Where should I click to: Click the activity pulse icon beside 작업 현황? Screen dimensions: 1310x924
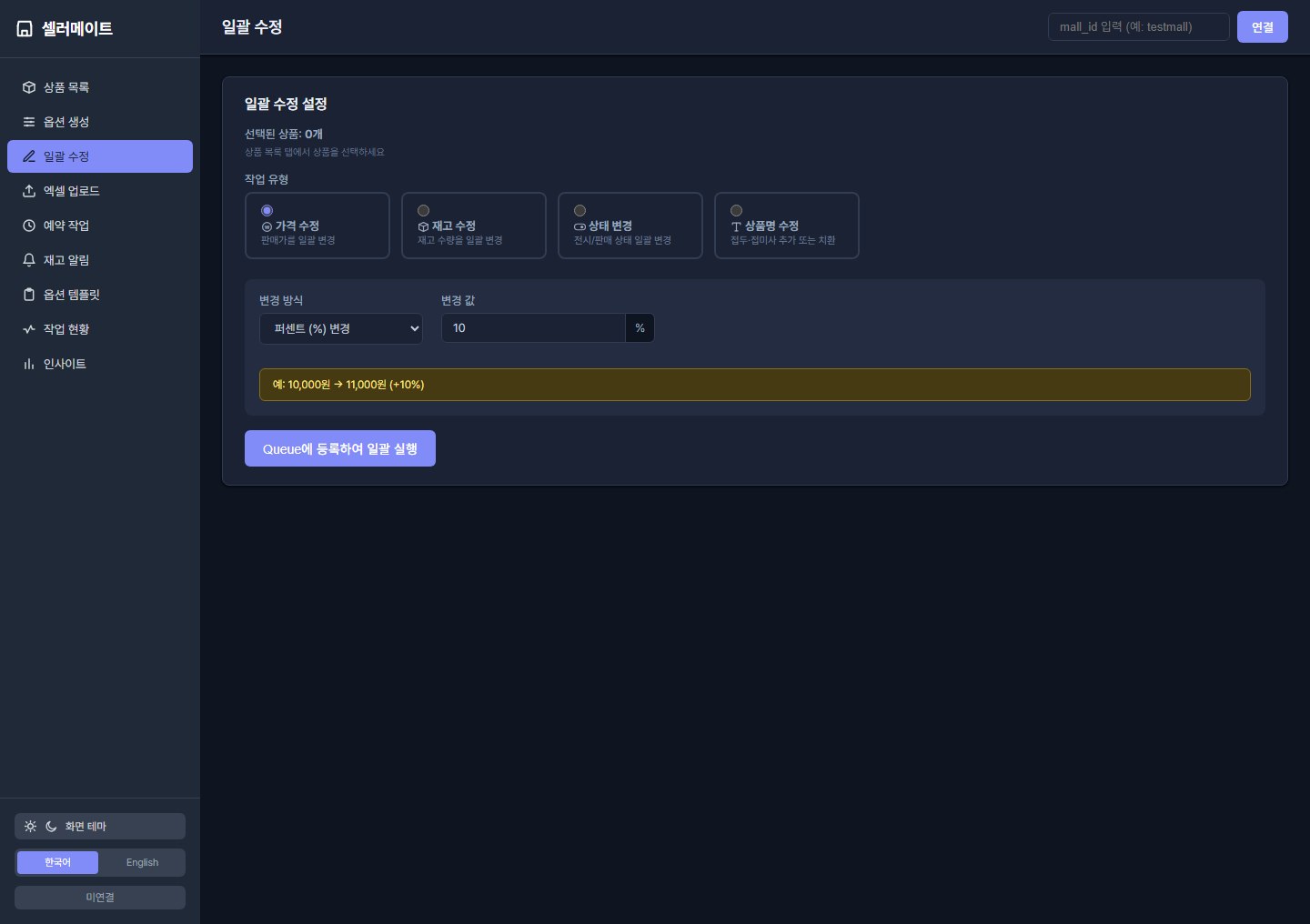(x=29, y=329)
